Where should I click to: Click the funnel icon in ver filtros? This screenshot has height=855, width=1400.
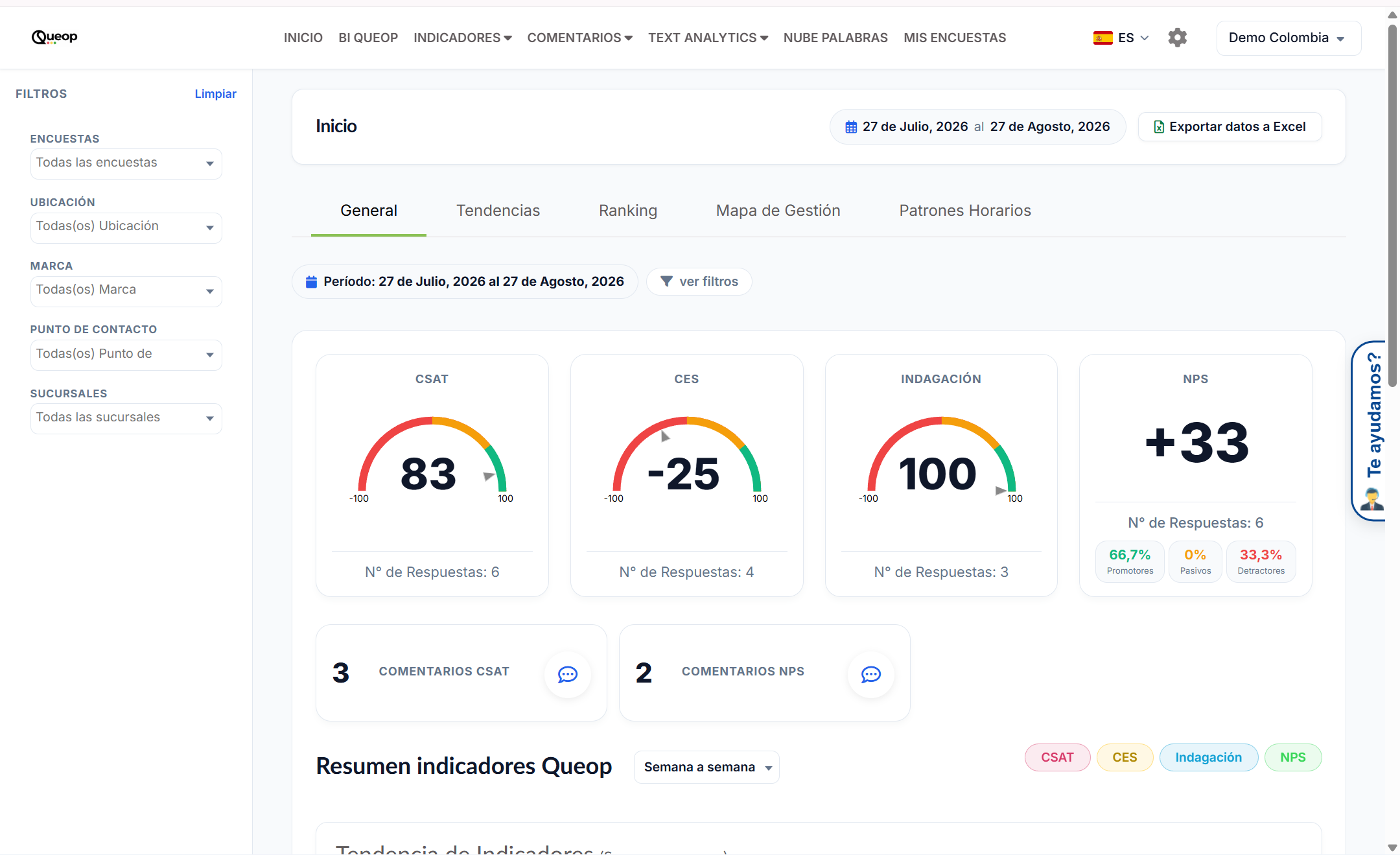666,281
